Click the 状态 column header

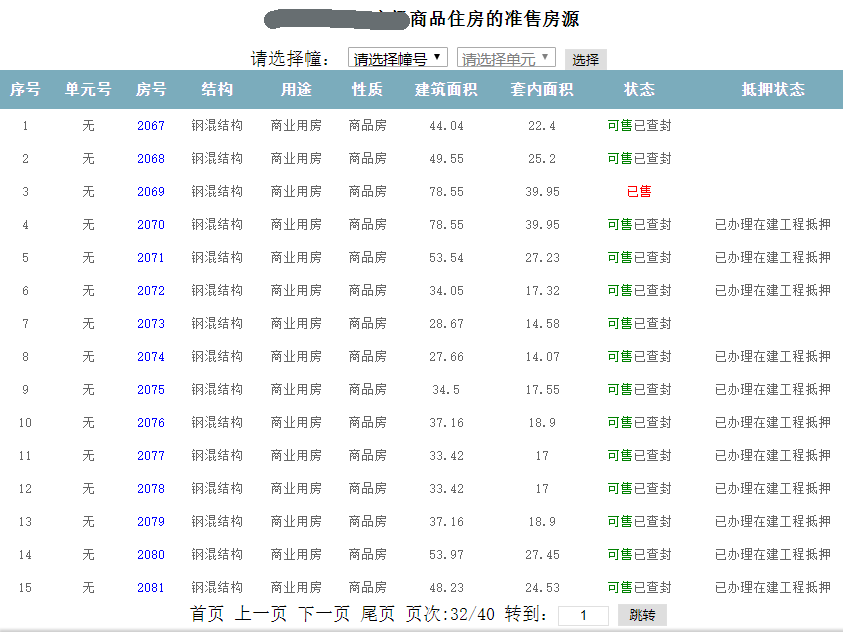639,89
